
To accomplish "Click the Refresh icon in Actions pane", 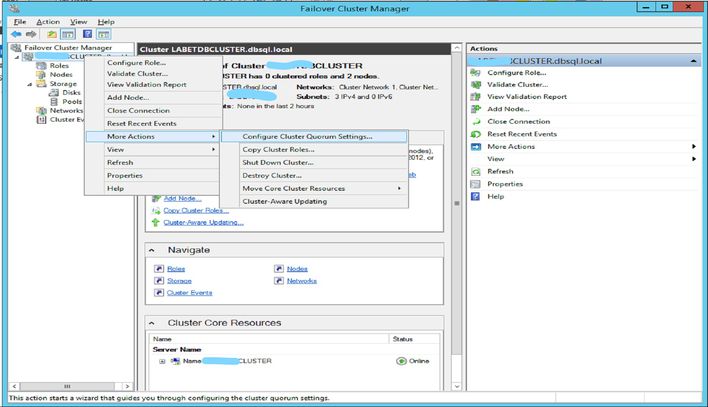I will pos(475,172).
